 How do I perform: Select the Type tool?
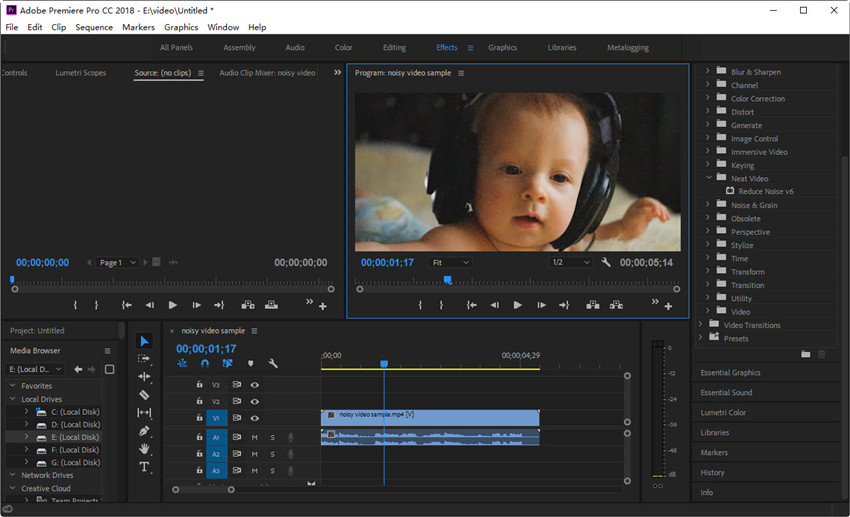(x=144, y=467)
